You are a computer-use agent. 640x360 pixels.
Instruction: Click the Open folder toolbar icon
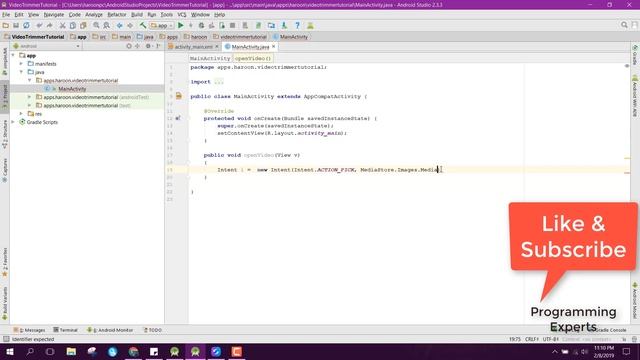pyautogui.click(x=6, y=25)
